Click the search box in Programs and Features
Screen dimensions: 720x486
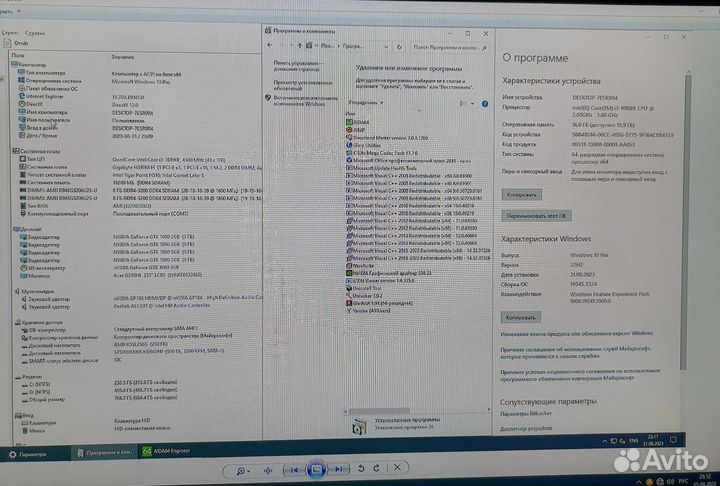[x=449, y=47]
